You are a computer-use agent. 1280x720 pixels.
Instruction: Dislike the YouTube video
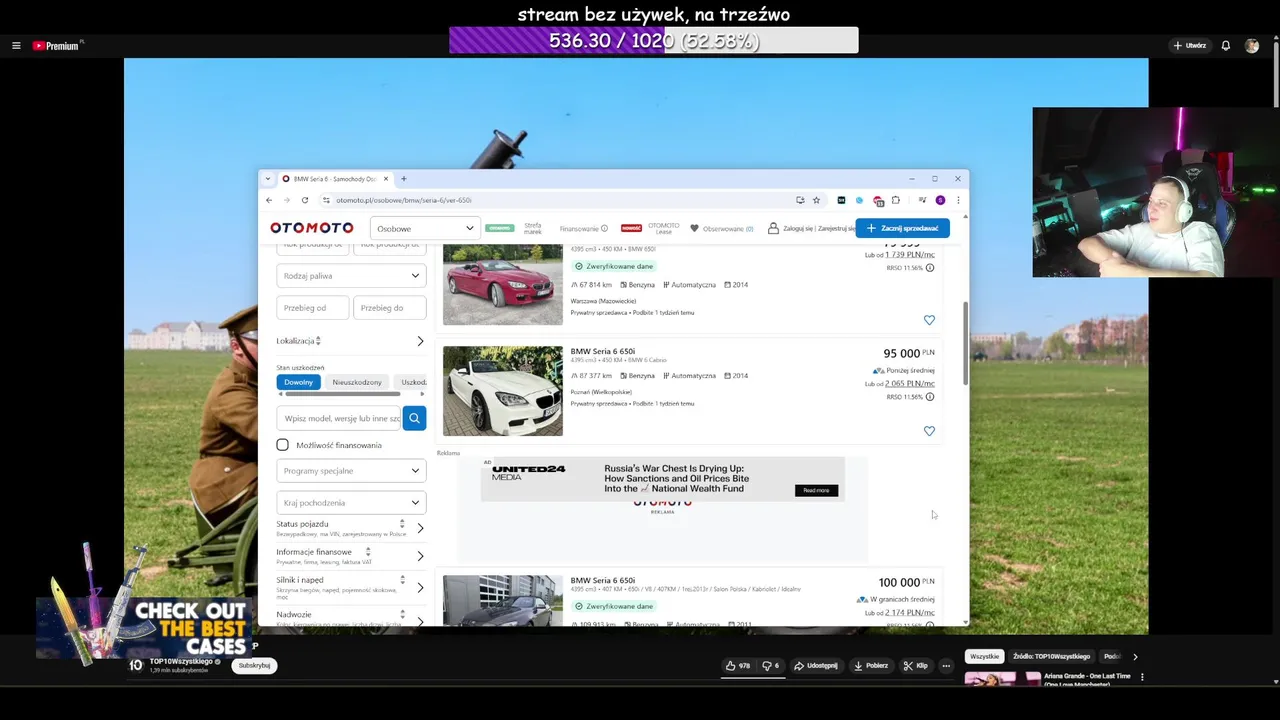(x=770, y=666)
